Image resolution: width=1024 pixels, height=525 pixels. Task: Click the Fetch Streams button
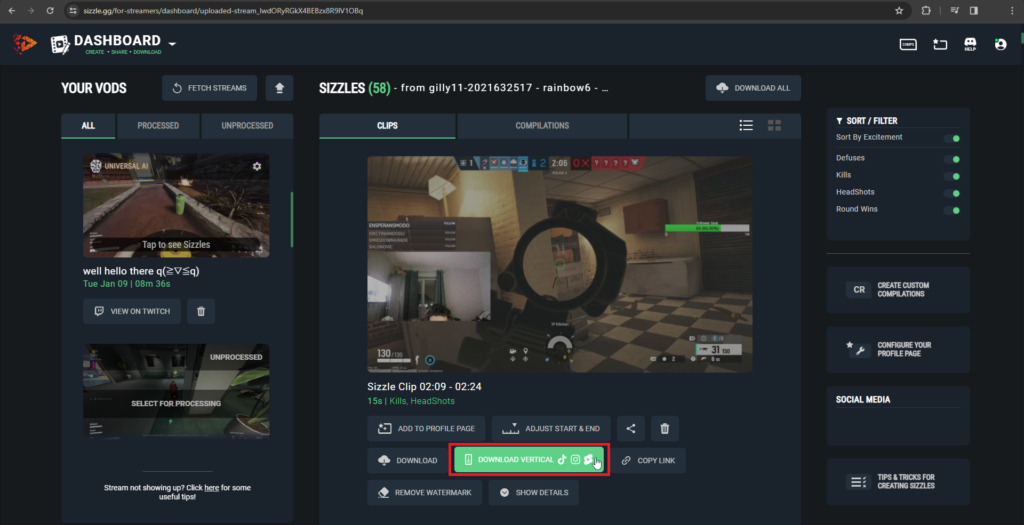tap(210, 88)
